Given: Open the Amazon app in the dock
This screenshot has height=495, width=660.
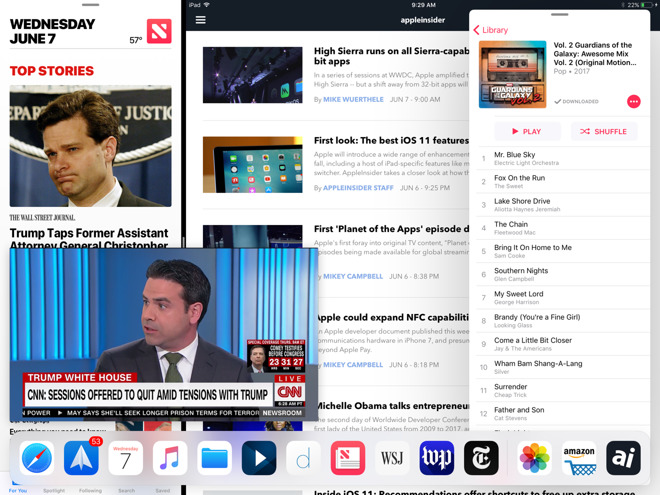Looking at the screenshot, I should click(579, 458).
